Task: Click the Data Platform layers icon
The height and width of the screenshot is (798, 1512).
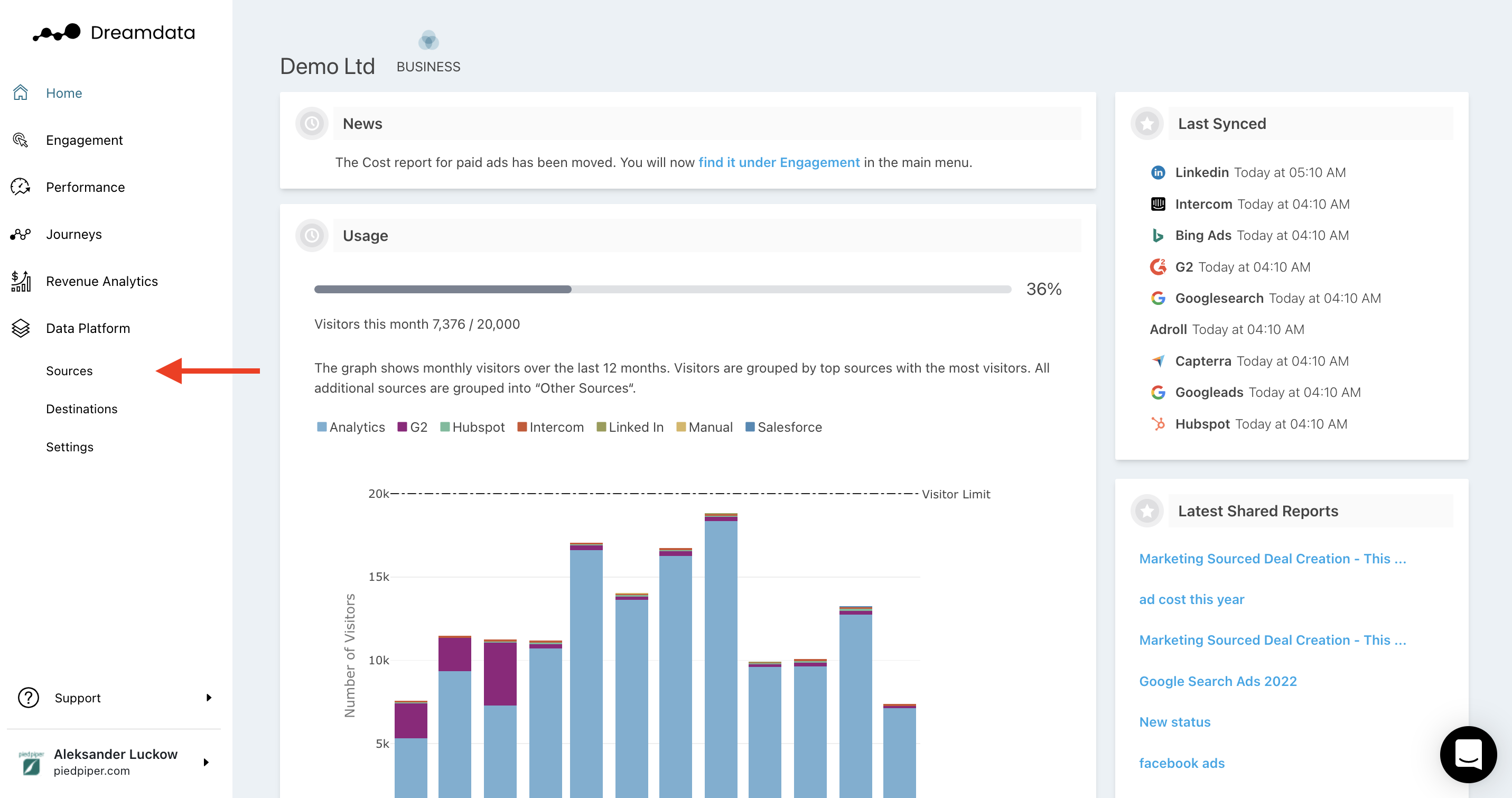Action: [x=21, y=328]
